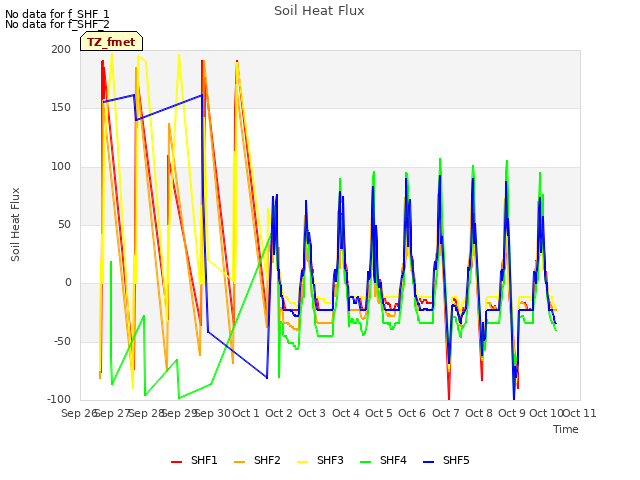Image resolution: width=640 pixels, height=480 pixels.
Task: Select the SHF2 legend label
Action: 267,460
